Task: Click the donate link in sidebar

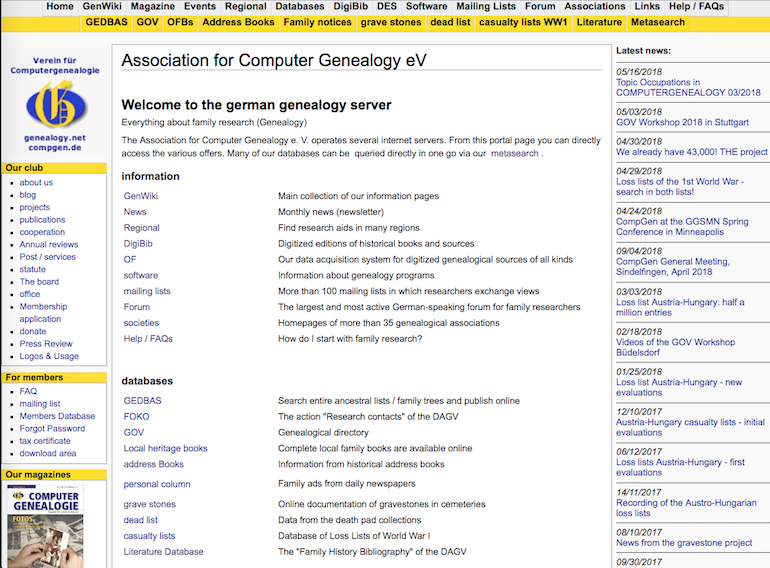Action: [x=33, y=331]
